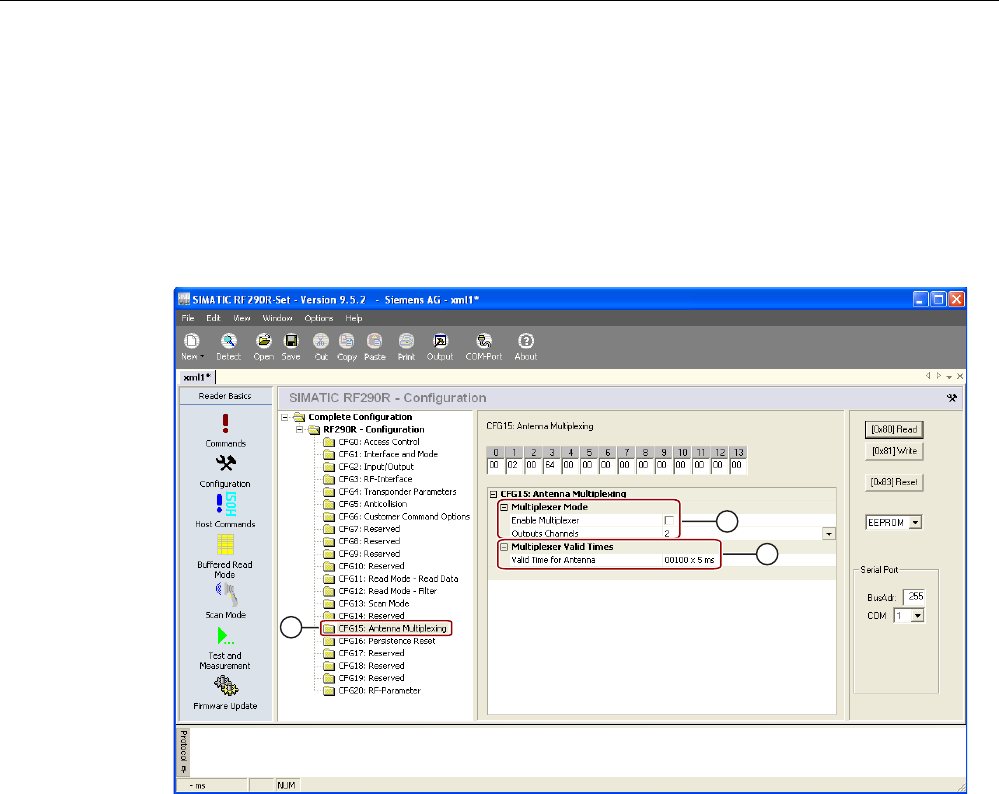This screenshot has height=794, width=999.
Task: Select CFG12: Read Mode - Filter
Action: tap(387, 591)
